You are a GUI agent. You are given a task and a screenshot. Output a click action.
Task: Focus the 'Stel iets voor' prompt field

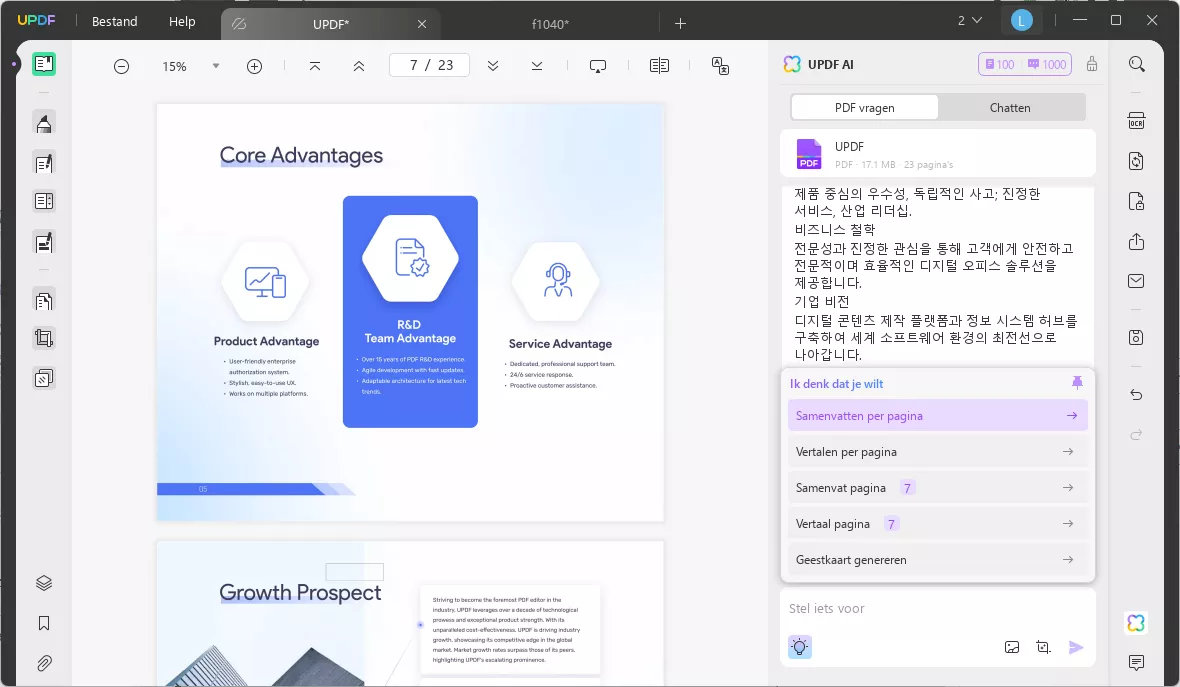click(938, 609)
